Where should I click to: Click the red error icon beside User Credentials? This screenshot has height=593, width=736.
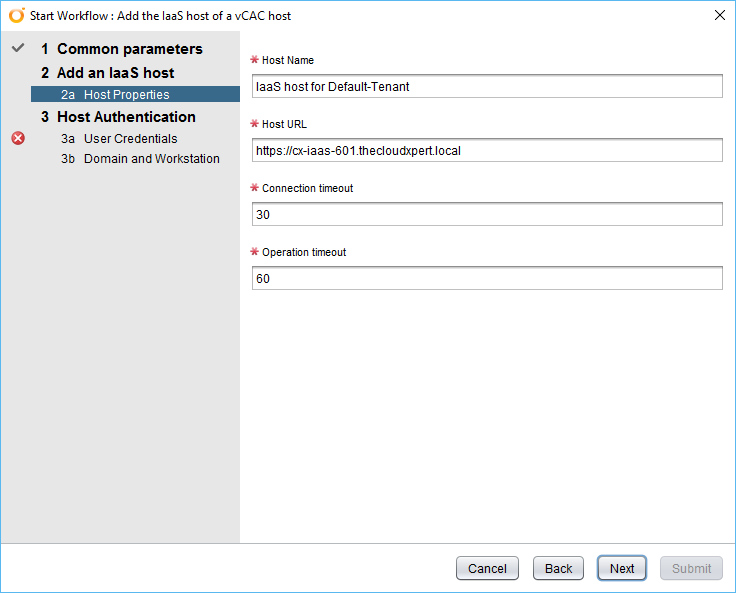click(x=18, y=139)
